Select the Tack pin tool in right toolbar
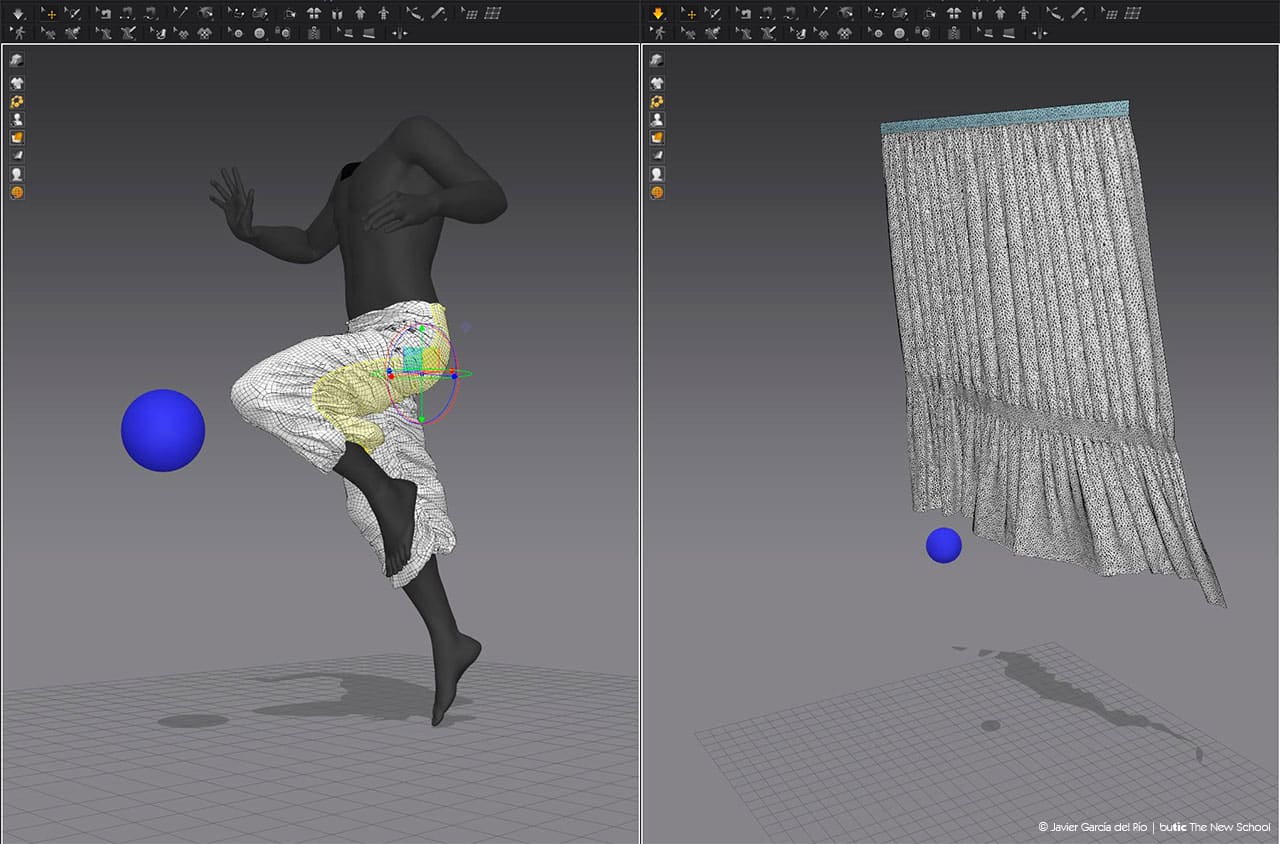This screenshot has height=844, width=1280. (x=819, y=14)
